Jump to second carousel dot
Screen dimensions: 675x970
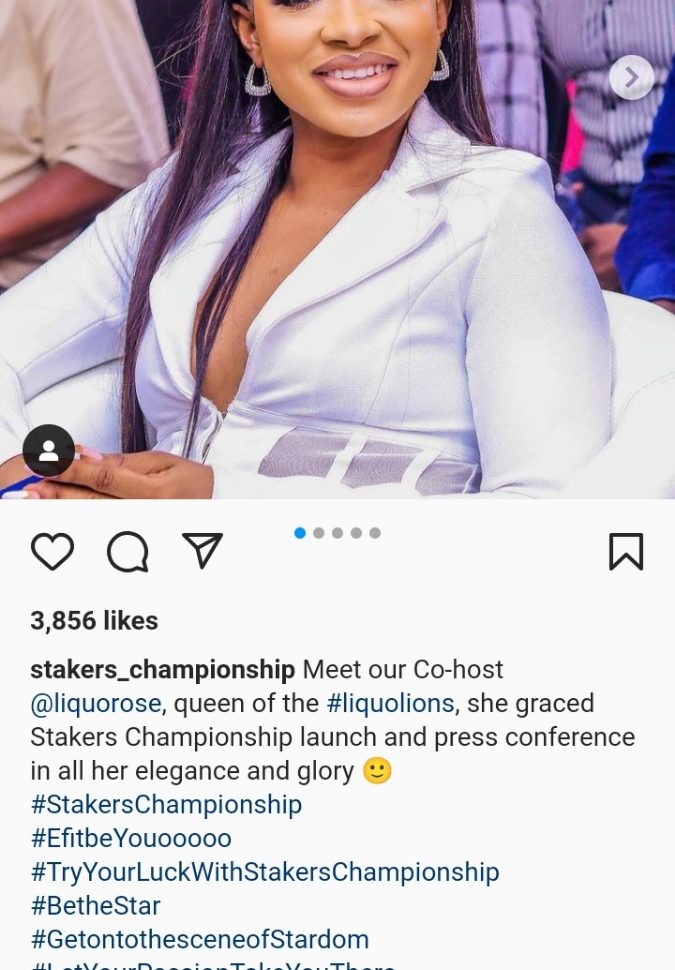tap(319, 533)
